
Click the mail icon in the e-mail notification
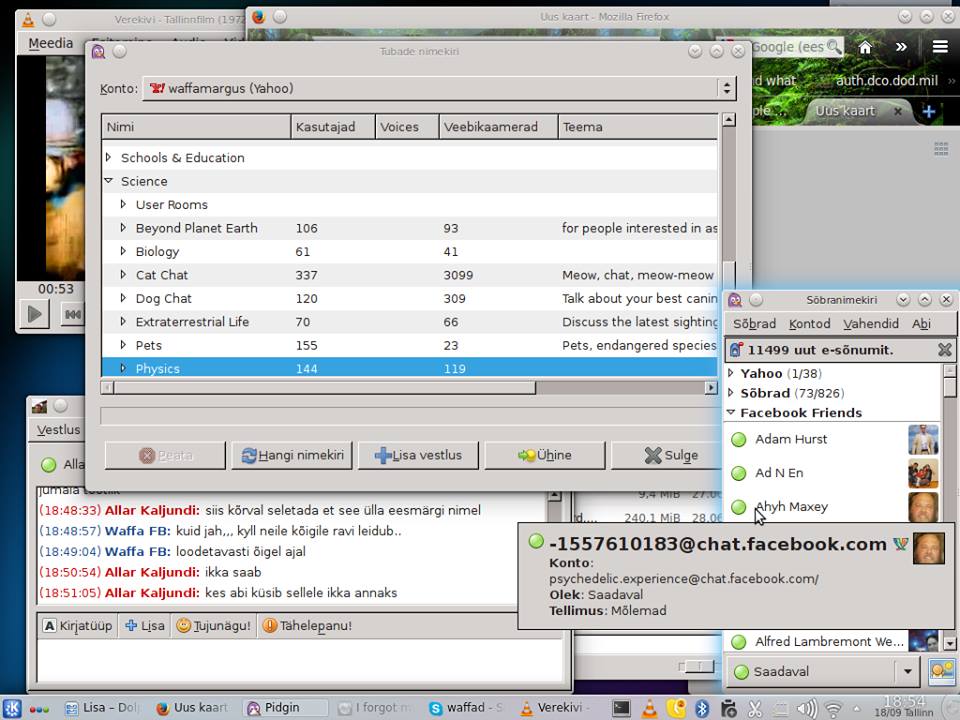(736, 350)
